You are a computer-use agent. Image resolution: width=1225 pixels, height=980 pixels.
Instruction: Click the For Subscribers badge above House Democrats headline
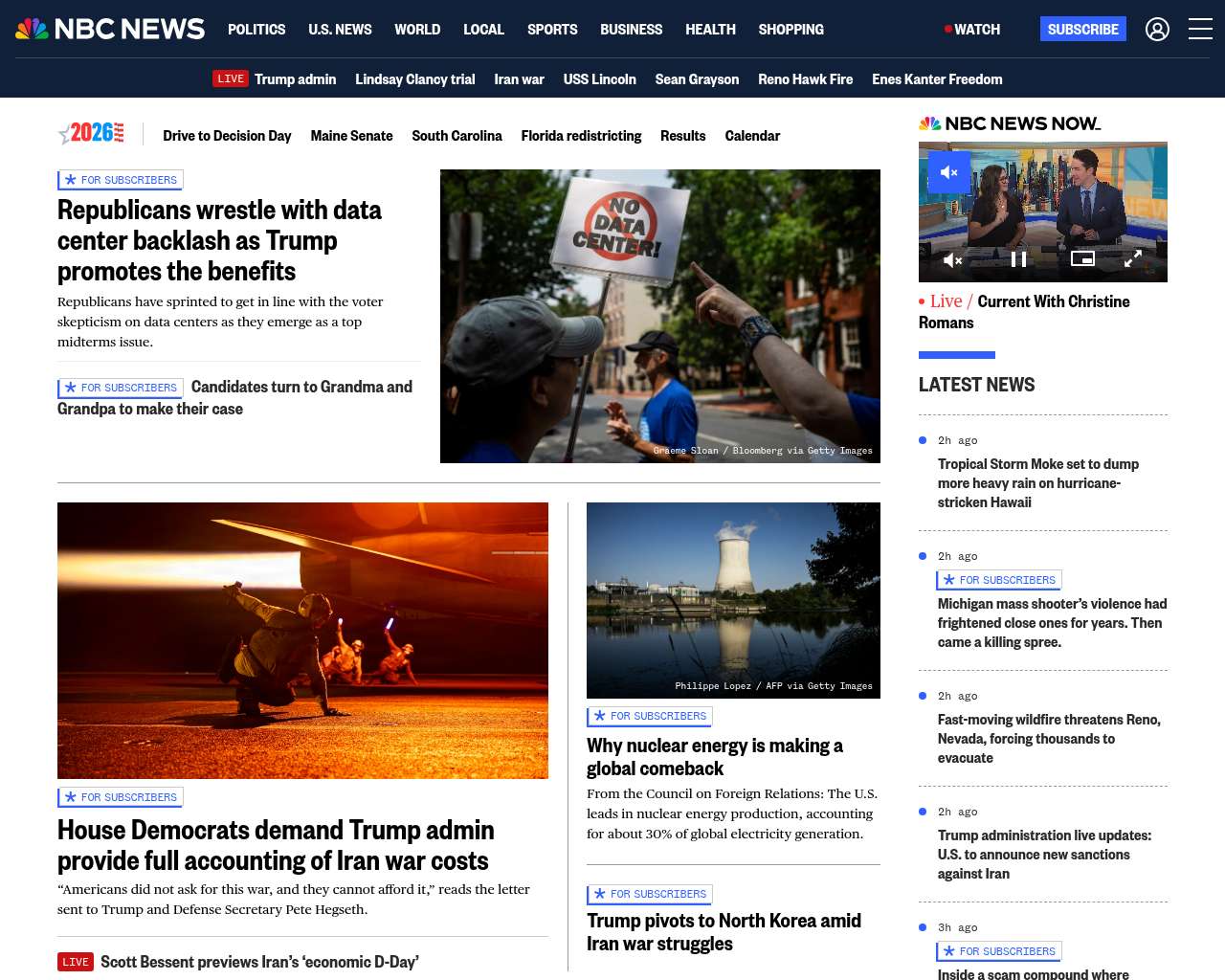pos(120,797)
